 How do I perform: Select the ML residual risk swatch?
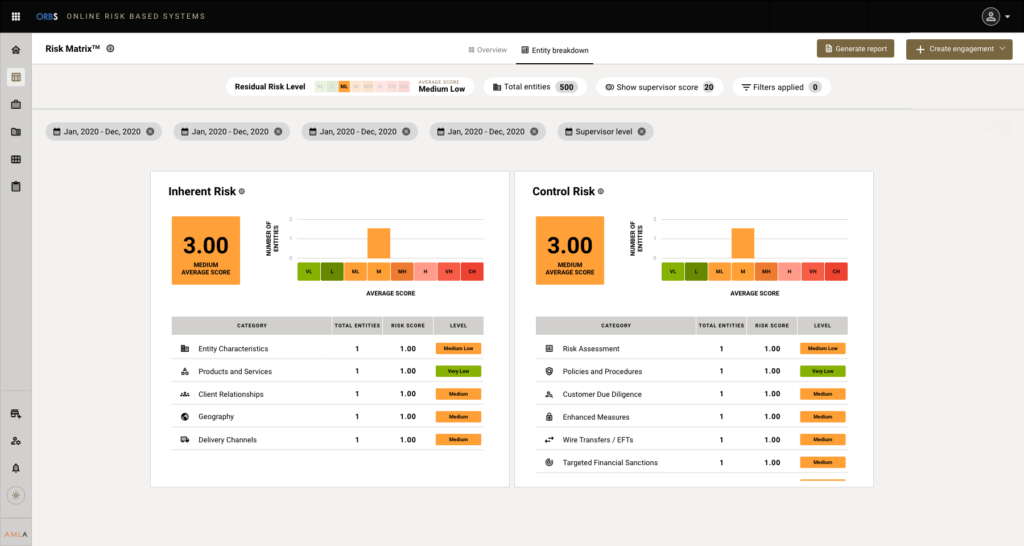(344, 87)
